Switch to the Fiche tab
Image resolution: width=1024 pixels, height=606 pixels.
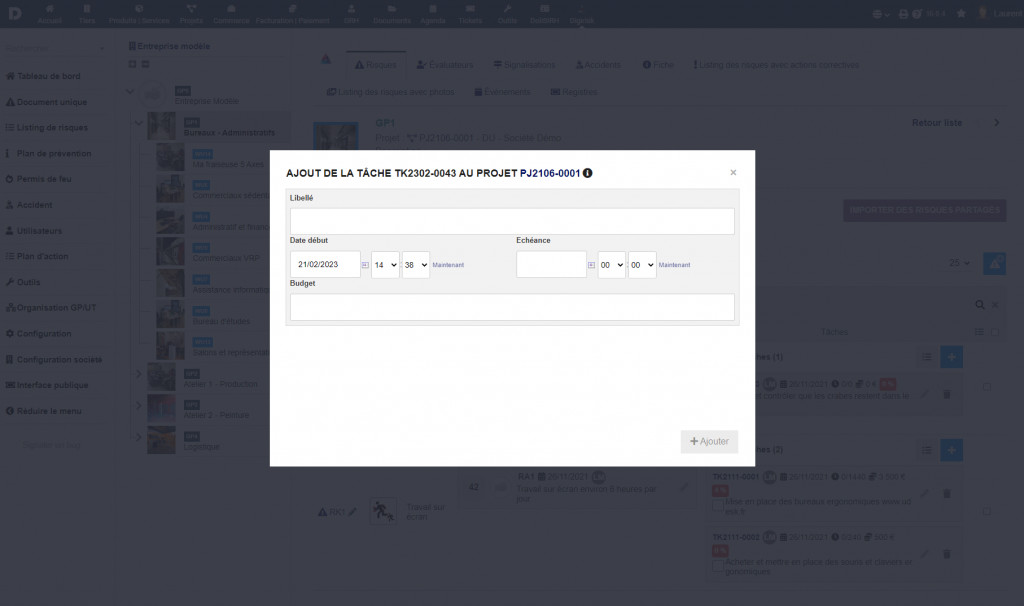tap(658, 65)
